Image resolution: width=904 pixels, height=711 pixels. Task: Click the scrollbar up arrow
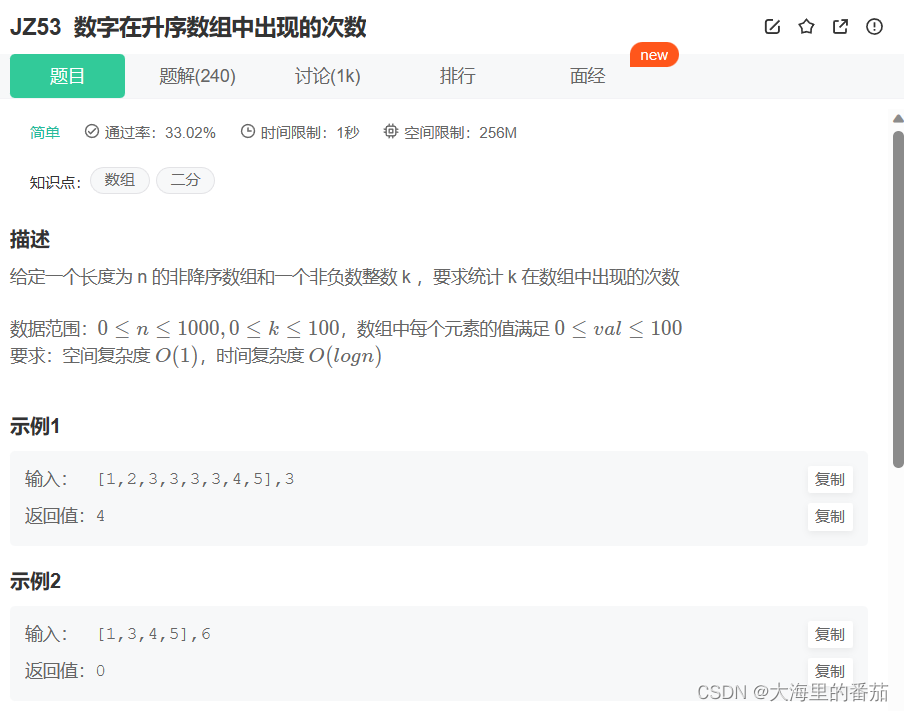tap(898, 118)
